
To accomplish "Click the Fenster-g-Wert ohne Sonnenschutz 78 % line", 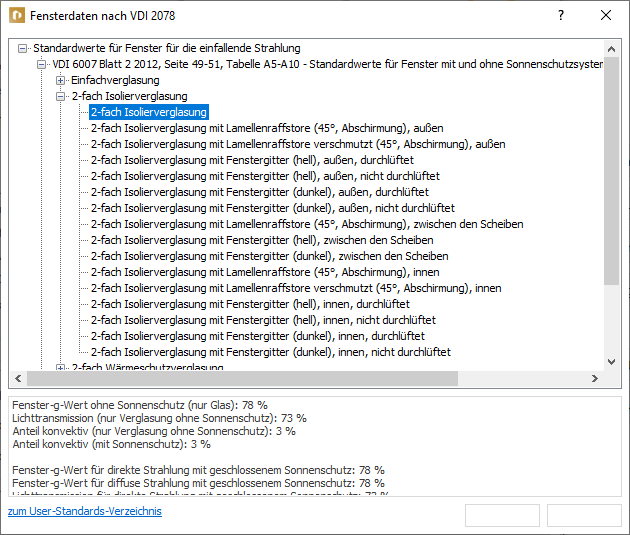I will click(x=140, y=405).
